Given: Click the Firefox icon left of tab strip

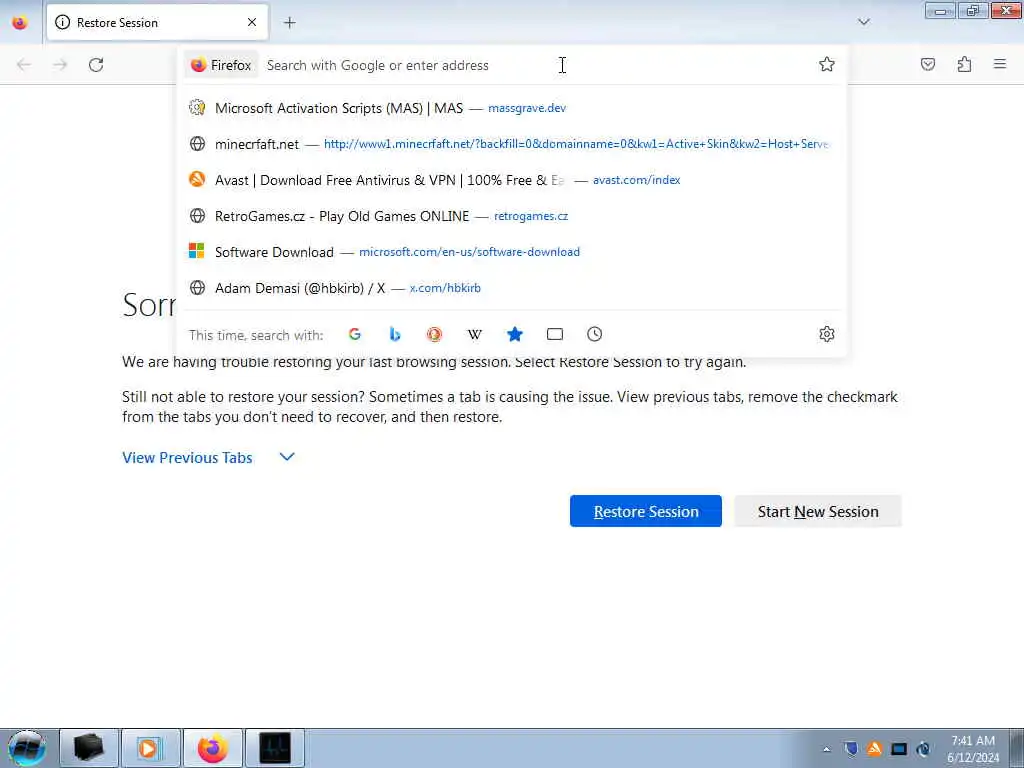Looking at the screenshot, I should tap(20, 23).
